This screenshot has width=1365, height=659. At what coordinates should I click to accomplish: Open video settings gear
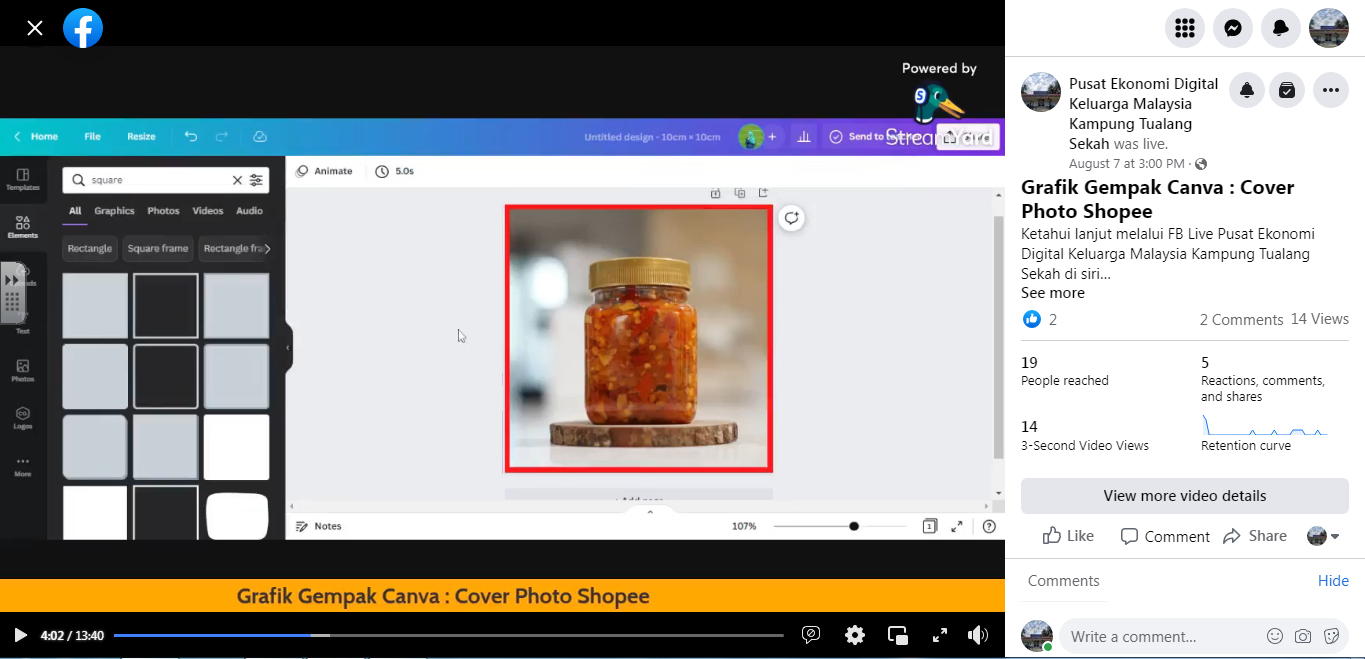855,635
